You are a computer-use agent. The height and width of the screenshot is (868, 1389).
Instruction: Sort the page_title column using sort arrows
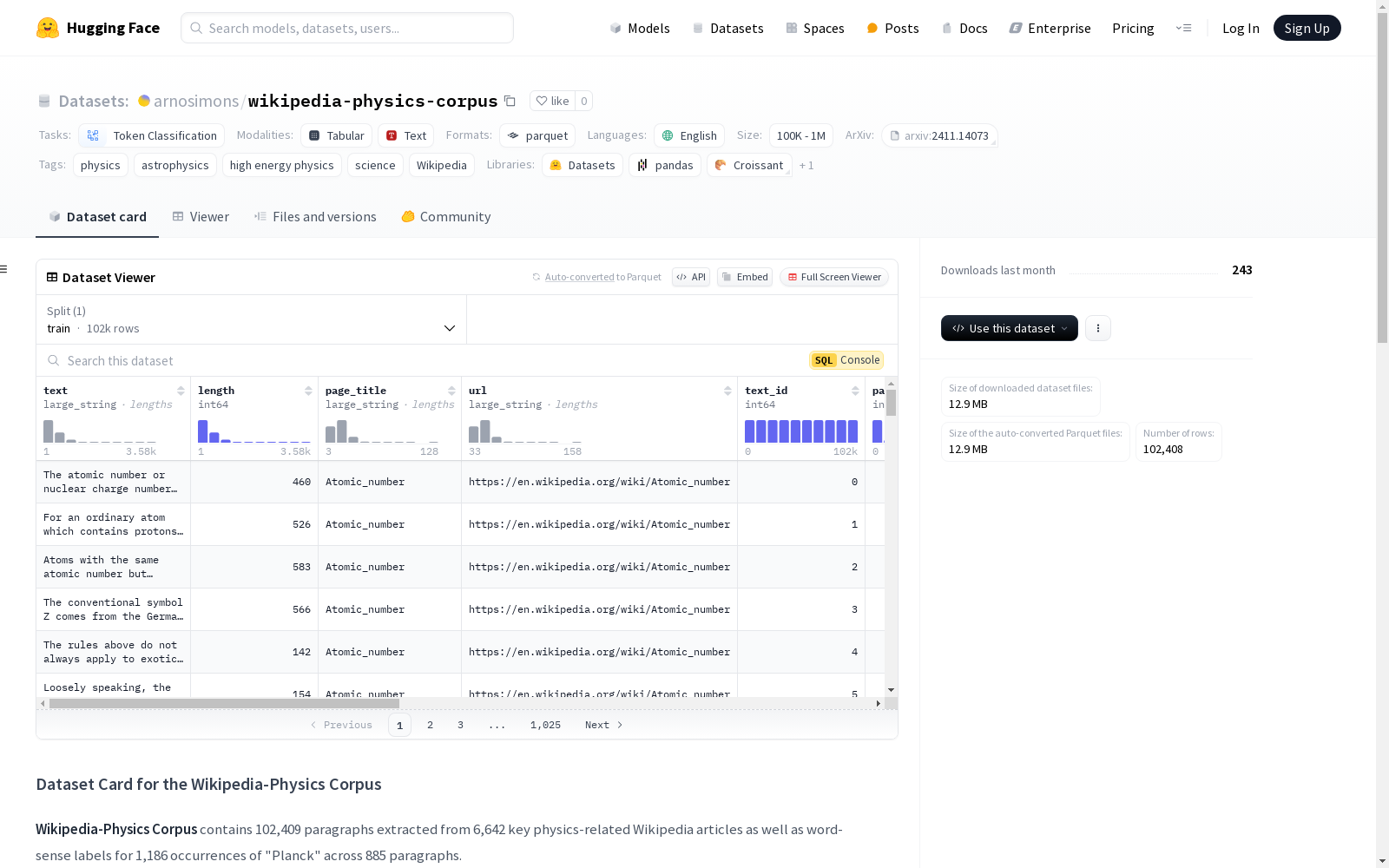(x=451, y=391)
